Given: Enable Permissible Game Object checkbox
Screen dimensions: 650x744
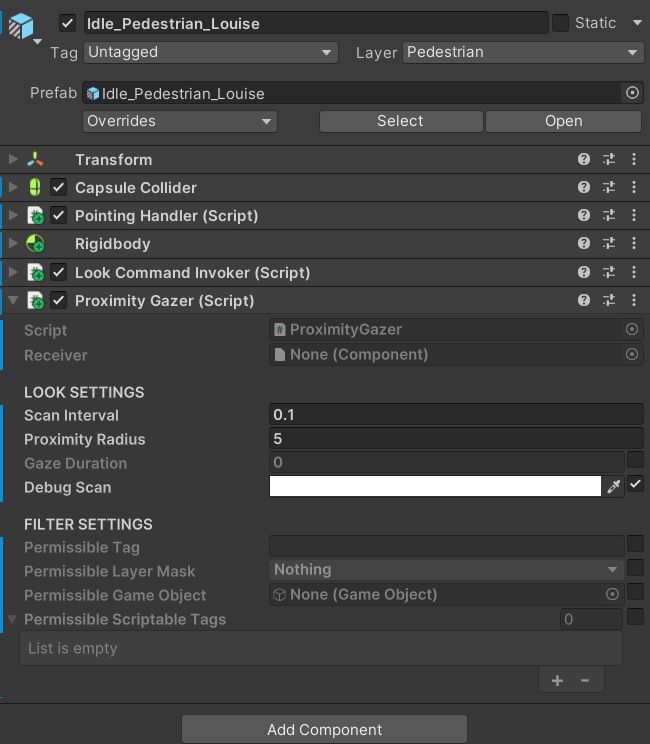Looking at the screenshot, I should (x=635, y=592).
